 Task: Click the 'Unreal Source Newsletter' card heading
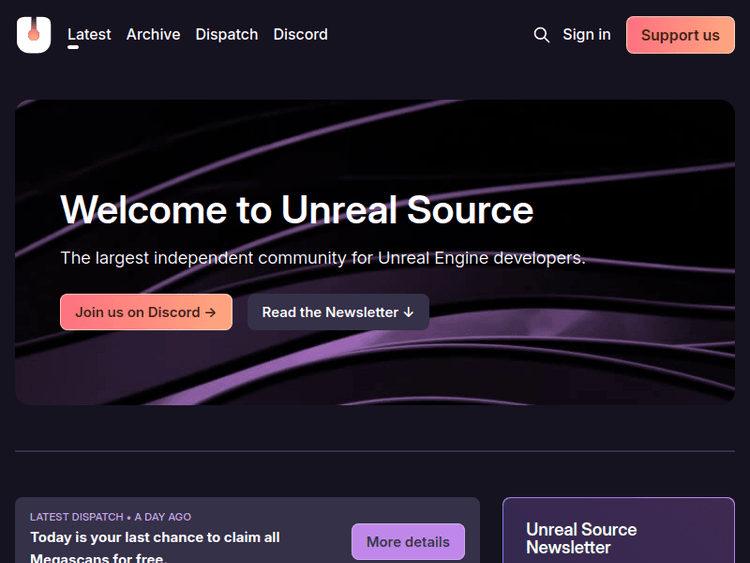click(581, 538)
